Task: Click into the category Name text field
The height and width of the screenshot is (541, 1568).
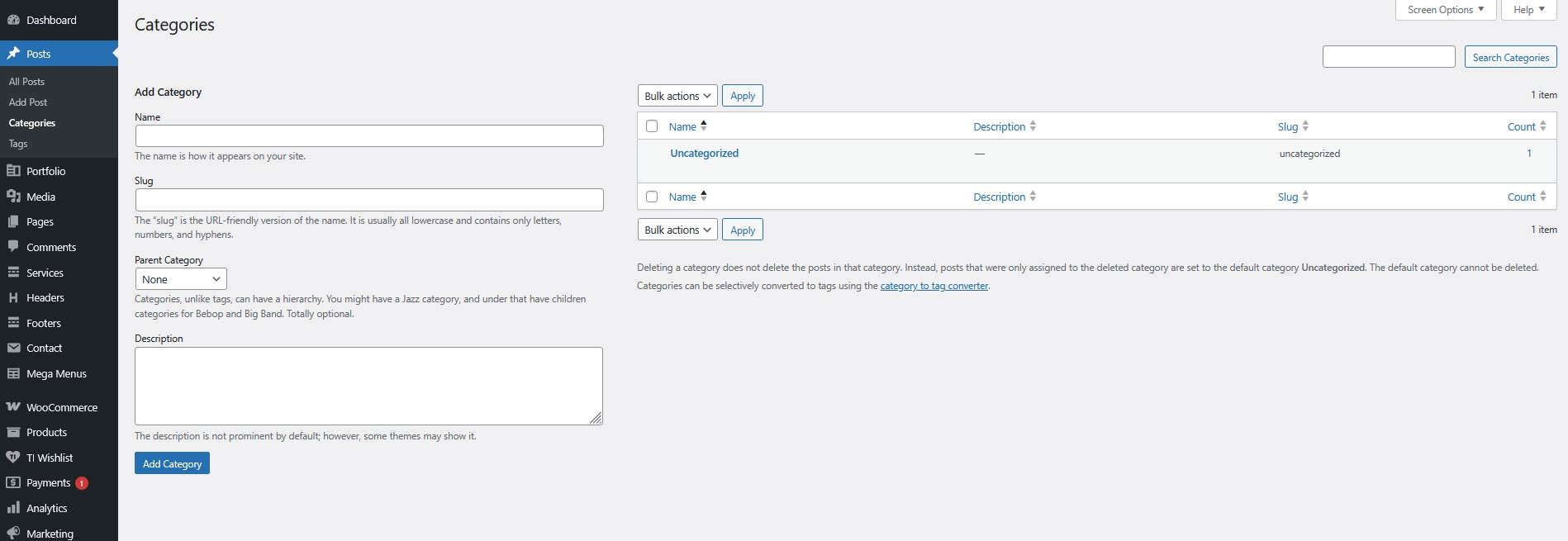Action: coord(369,136)
